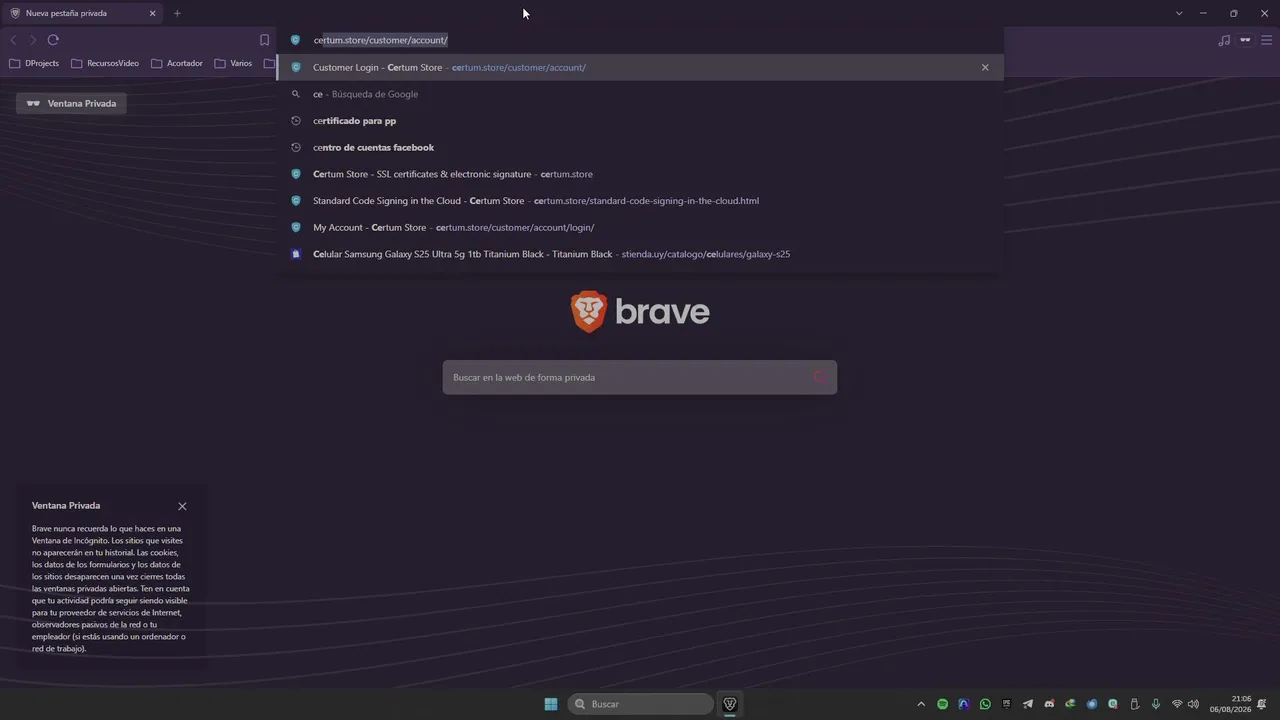Viewport: 1280px width, 720px height.
Task: Click the forward navigation arrow
Action: pyautogui.click(x=32, y=40)
